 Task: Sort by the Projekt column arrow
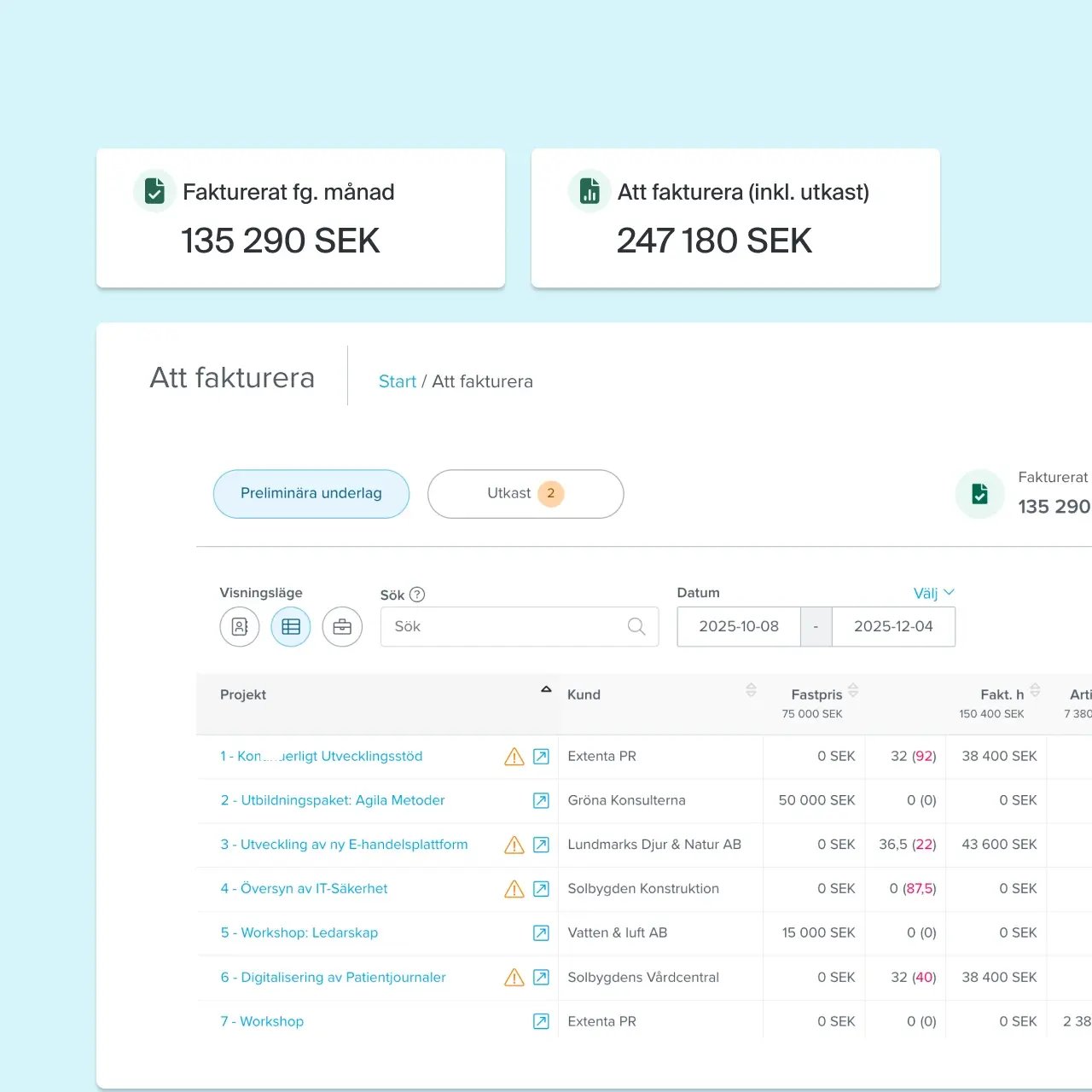click(x=546, y=689)
